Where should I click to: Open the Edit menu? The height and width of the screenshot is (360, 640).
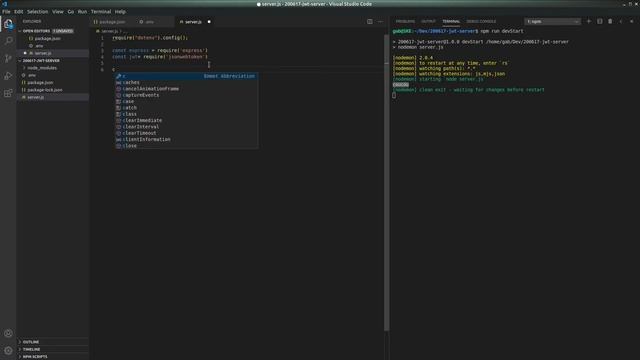tap(19, 12)
